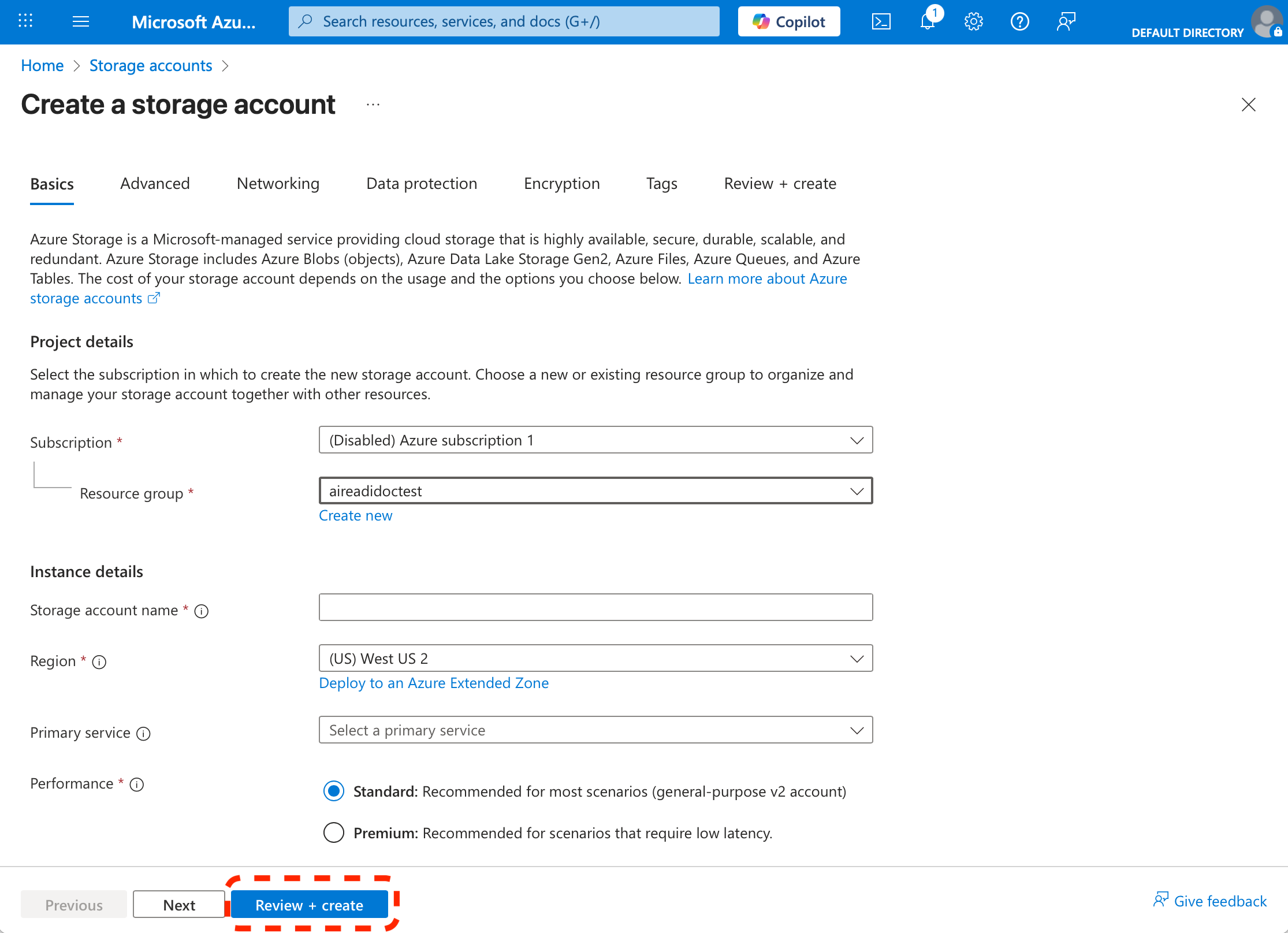
Task: Switch to the Networking tab
Action: pos(278,184)
